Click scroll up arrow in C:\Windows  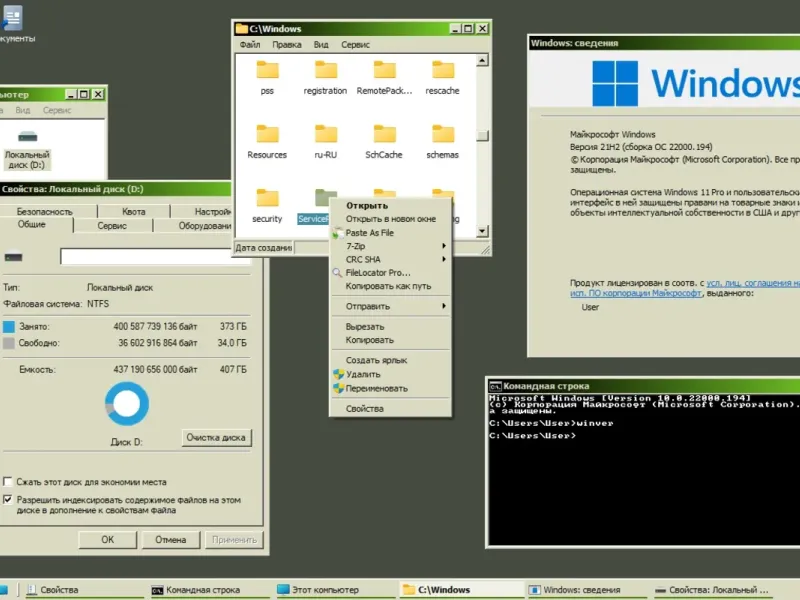(482, 61)
